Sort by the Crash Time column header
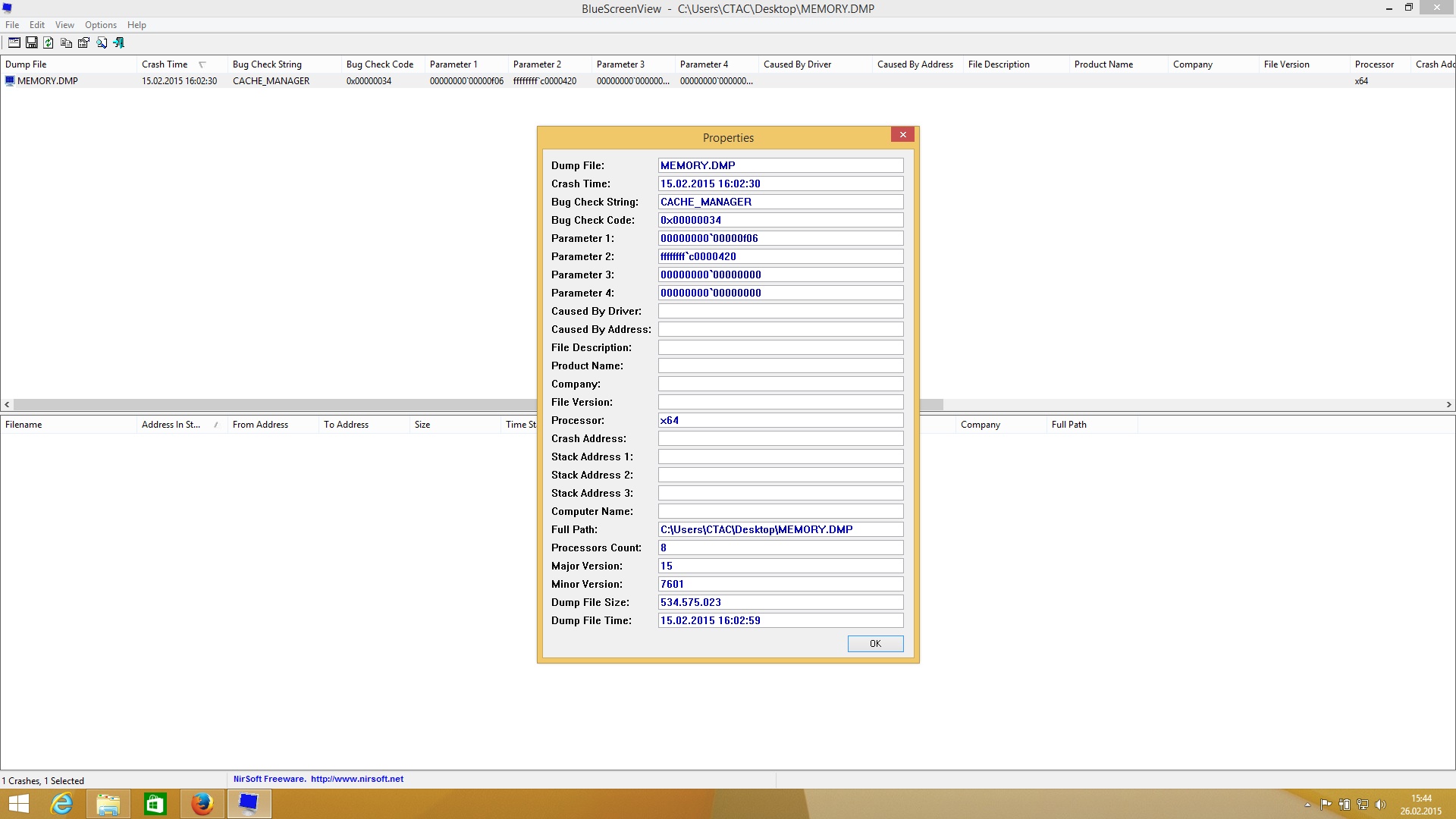The width and height of the screenshot is (1456, 819). pyautogui.click(x=165, y=64)
